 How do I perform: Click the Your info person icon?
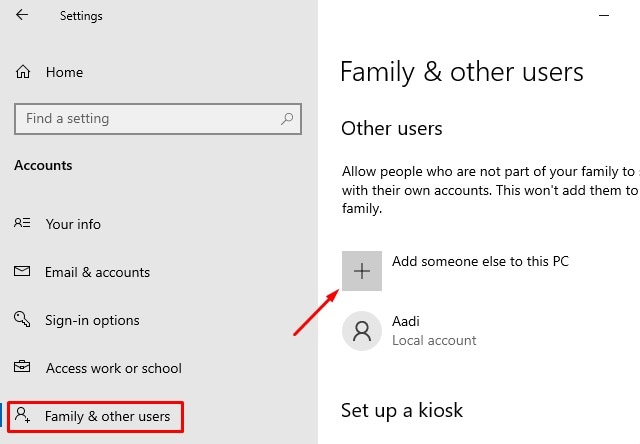[23, 224]
